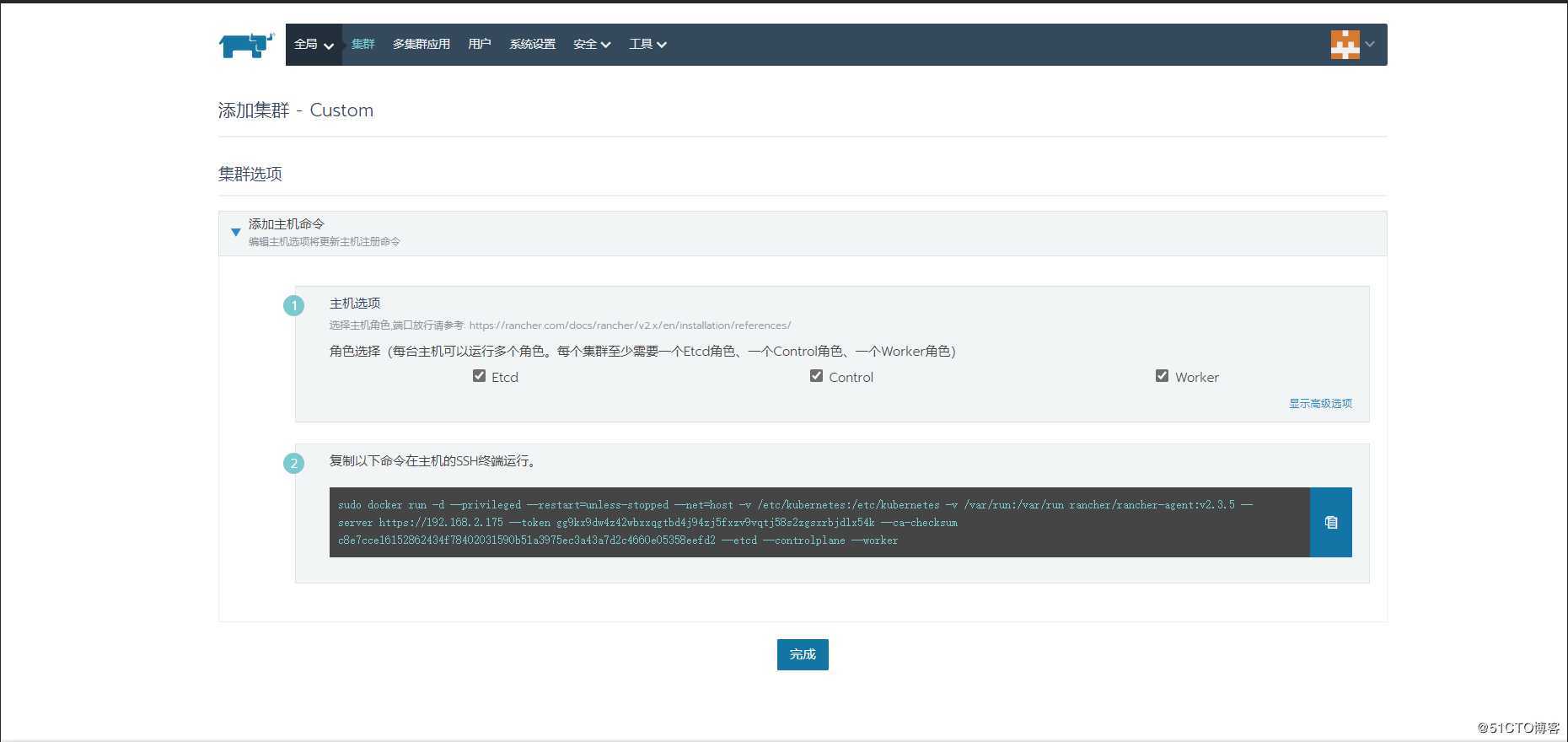Click the 复制以下命令在主机的SSH终端运行 instruction
Image resolution: width=1568 pixels, height=742 pixels.
click(x=433, y=461)
